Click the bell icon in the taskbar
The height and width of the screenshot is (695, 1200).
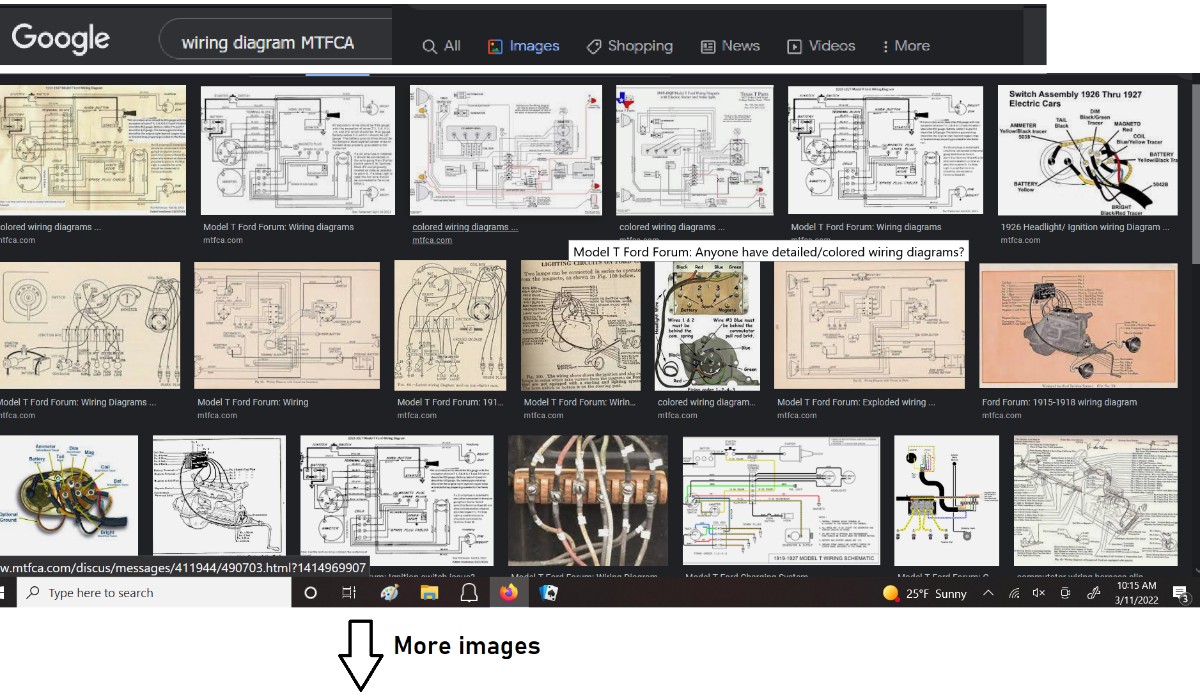click(468, 593)
